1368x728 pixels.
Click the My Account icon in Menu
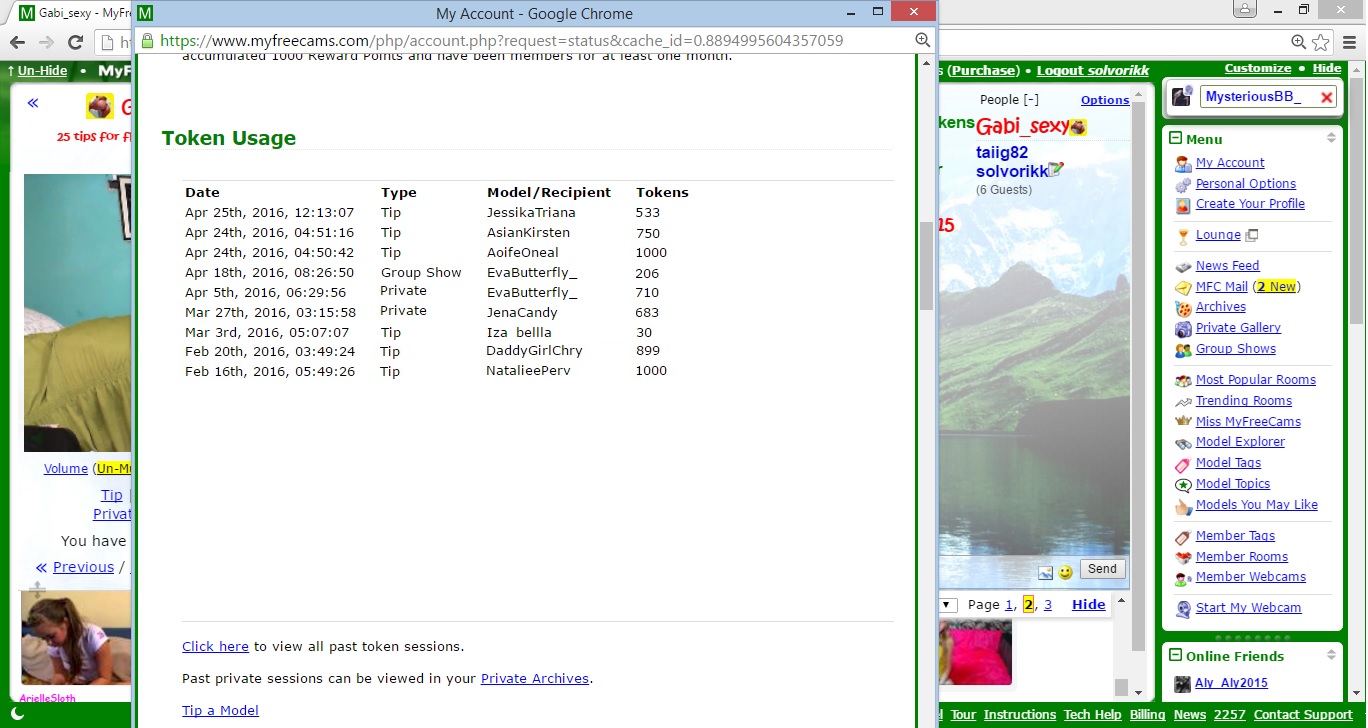pos(1183,163)
